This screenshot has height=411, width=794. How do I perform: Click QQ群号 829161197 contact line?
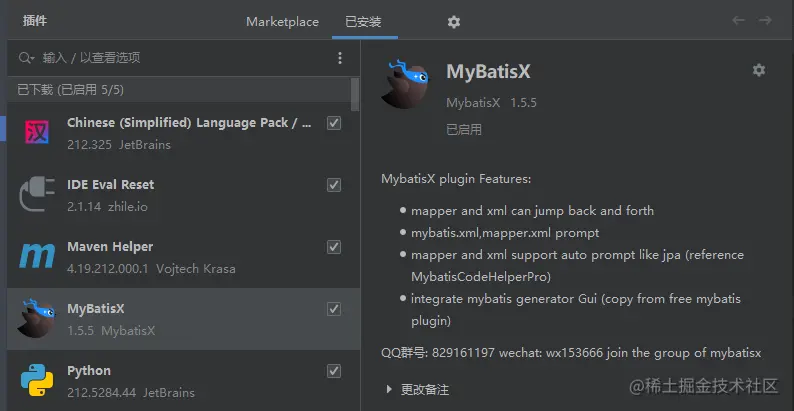571,353
